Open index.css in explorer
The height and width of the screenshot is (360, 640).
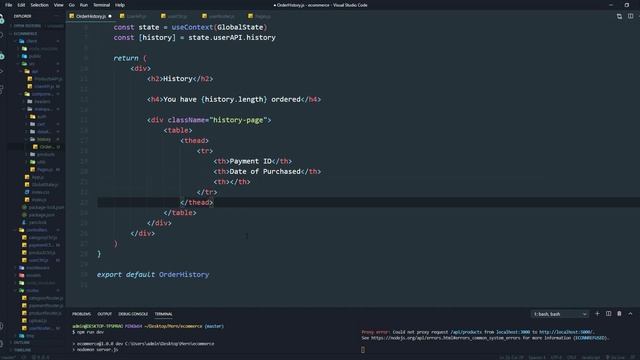[x=38, y=192]
